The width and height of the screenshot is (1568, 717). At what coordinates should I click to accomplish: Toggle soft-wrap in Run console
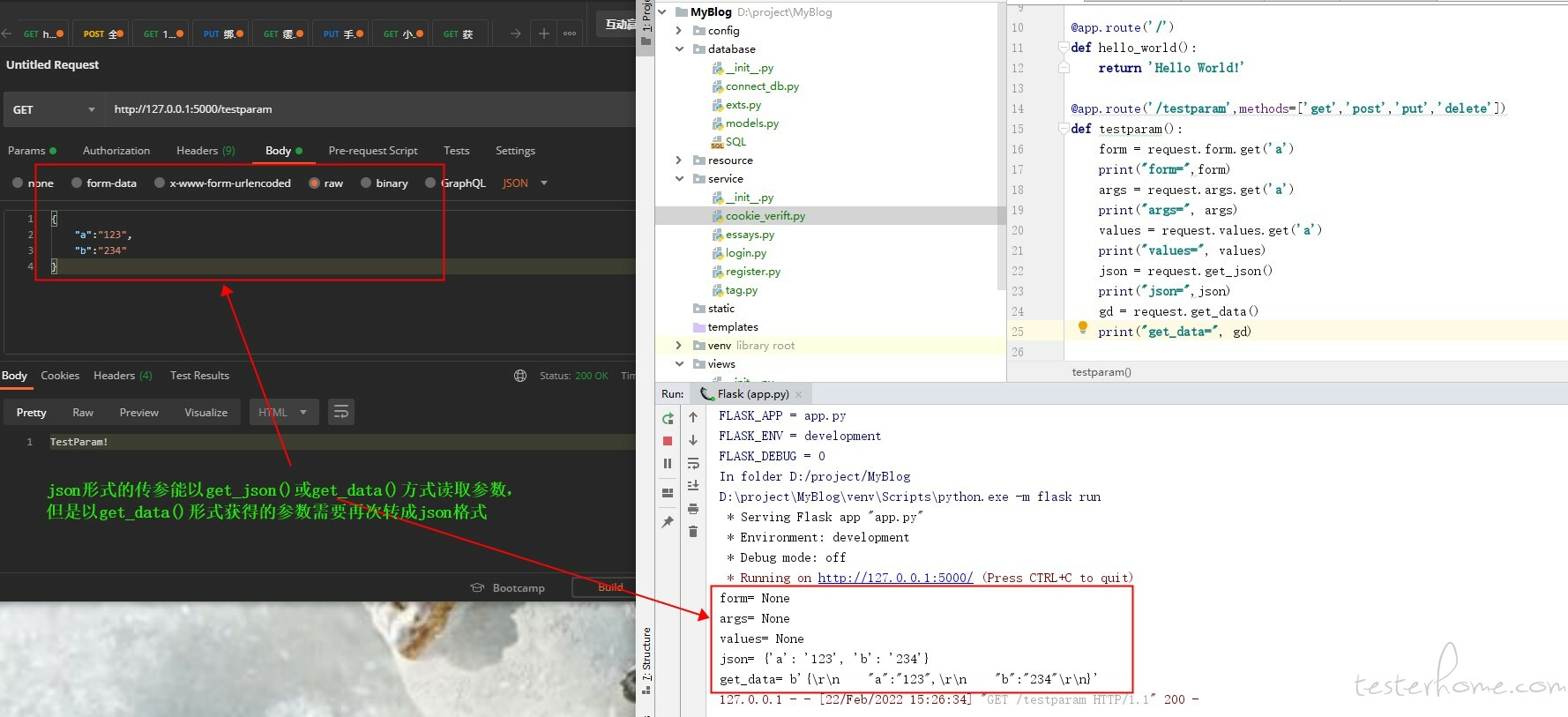click(693, 463)
